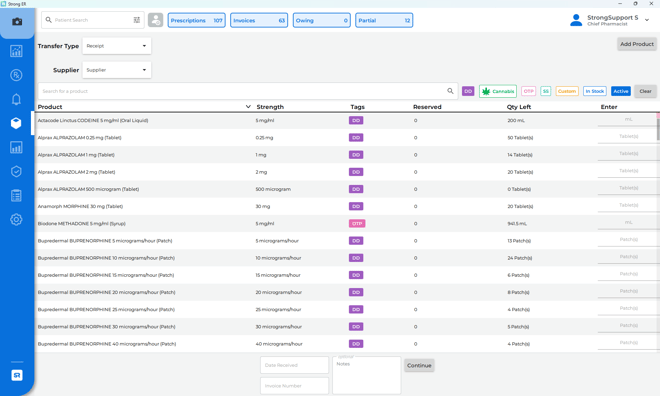This screenshot has height=396, width=660.
Task: Open the bar chart reports sidebar icon
Action: [x=16, y=147]
